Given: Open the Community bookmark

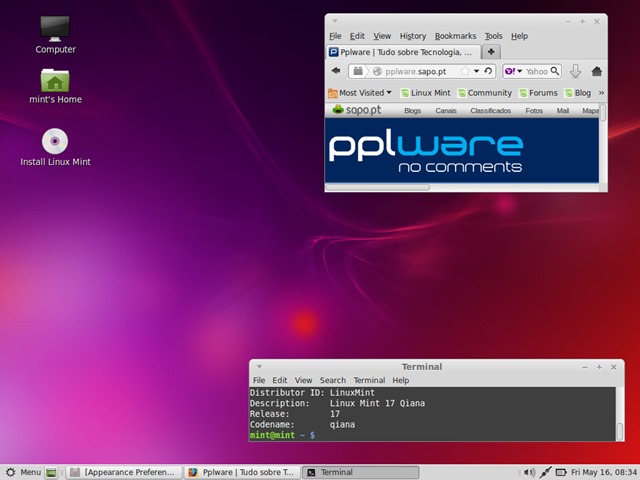Looking at the screenshot, I should pyautogui.click(x=484, y=93).
